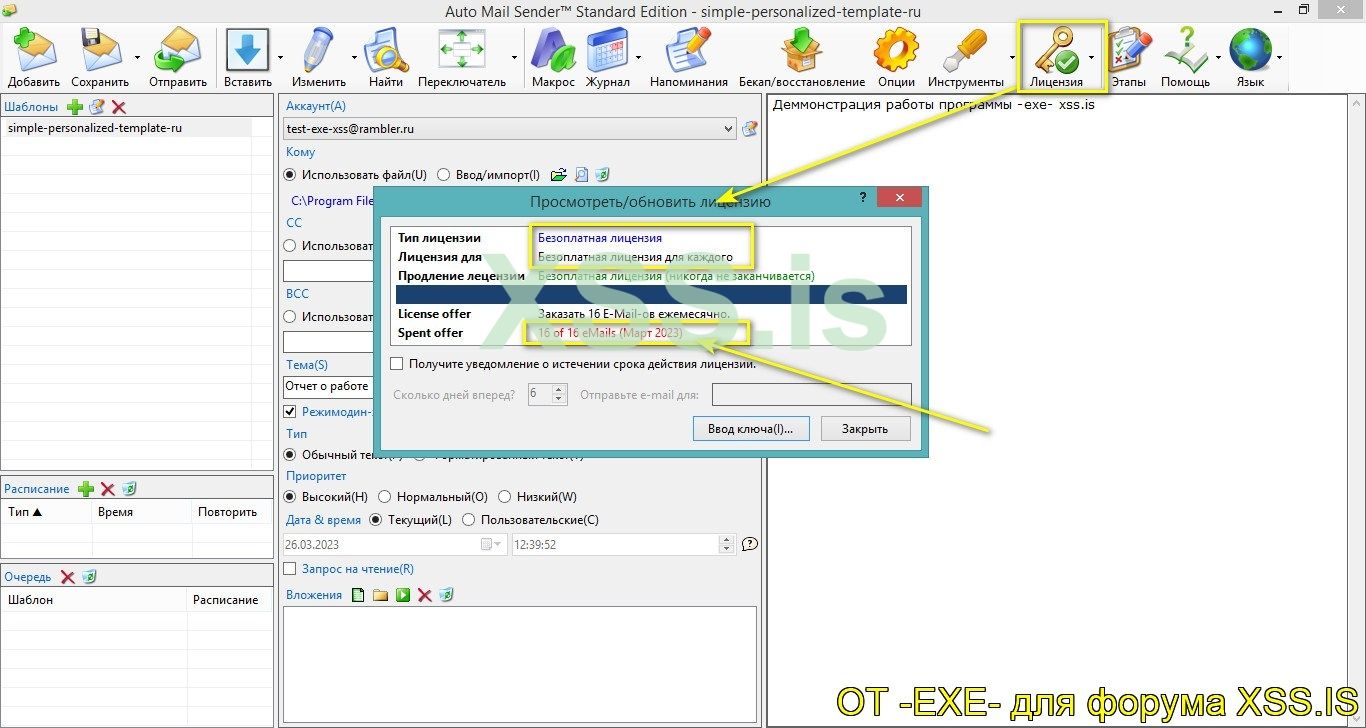The image size is (1366, 728).
Task: Click the help bubble beside the time field
Action: coord(750,545)
